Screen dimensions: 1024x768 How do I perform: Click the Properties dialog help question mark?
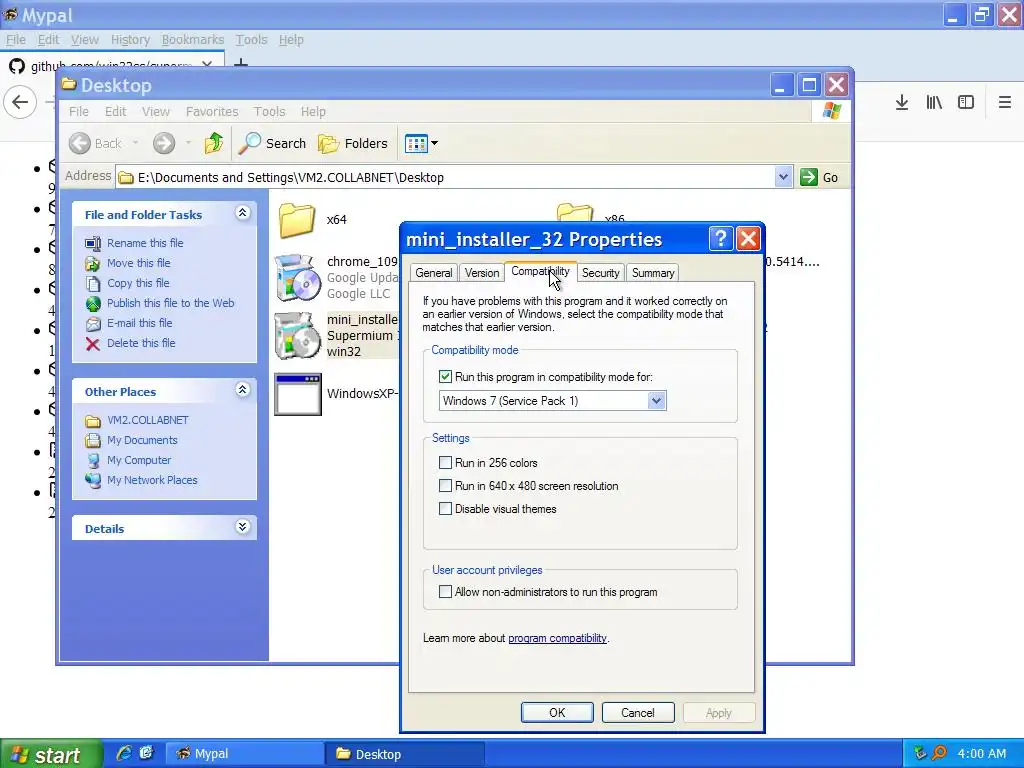click(720, 239)
